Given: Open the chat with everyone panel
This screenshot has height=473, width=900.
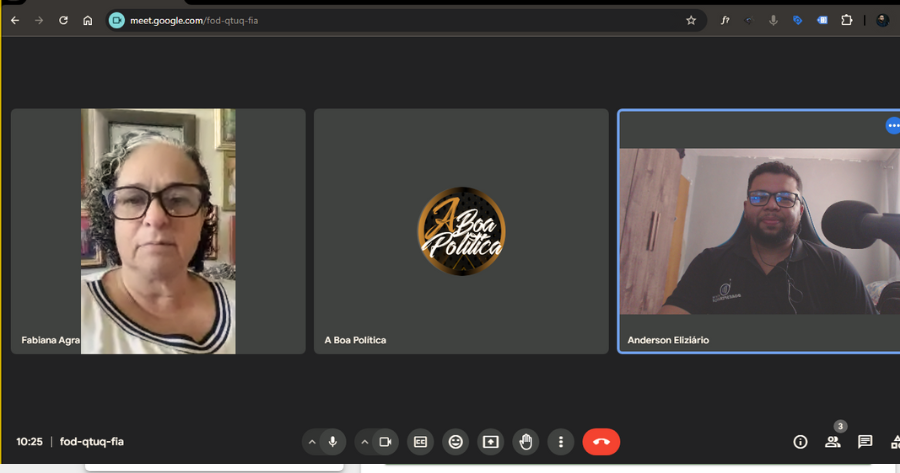Looking at the screenshot, I should 865,442.
